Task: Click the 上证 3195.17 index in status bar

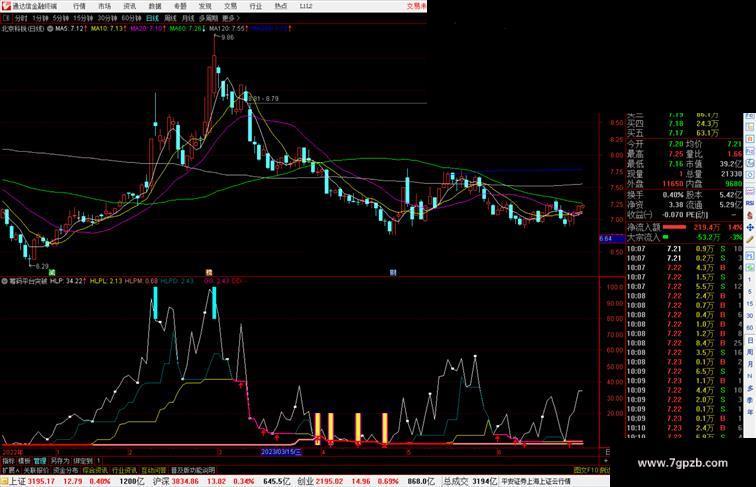Action: coord(34,481)
